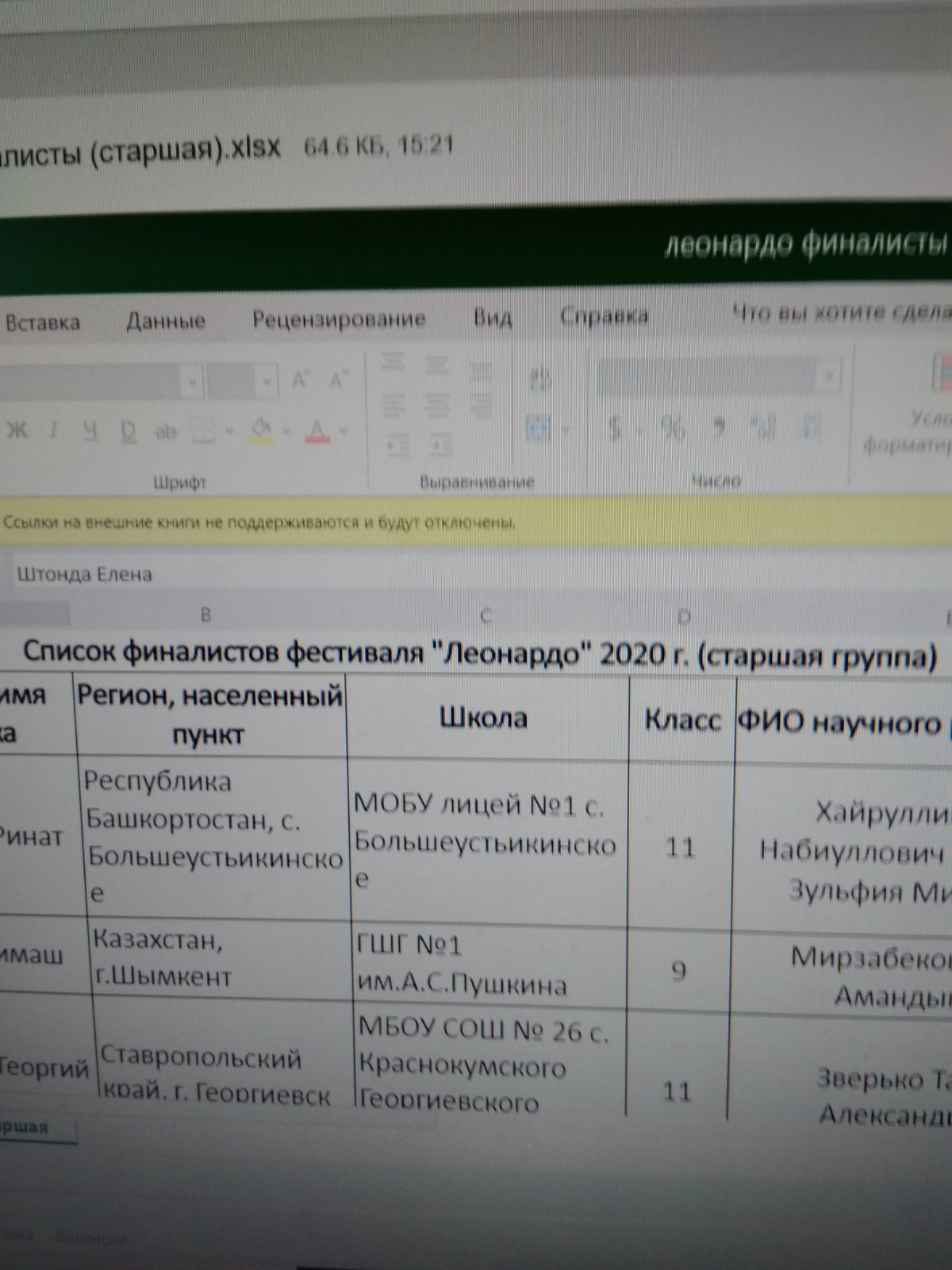The width and height of the screenshot is (952, 1270).
Task: Click the Данные ribbon tab
Action: pyautogui.click(x=166, y=321)
